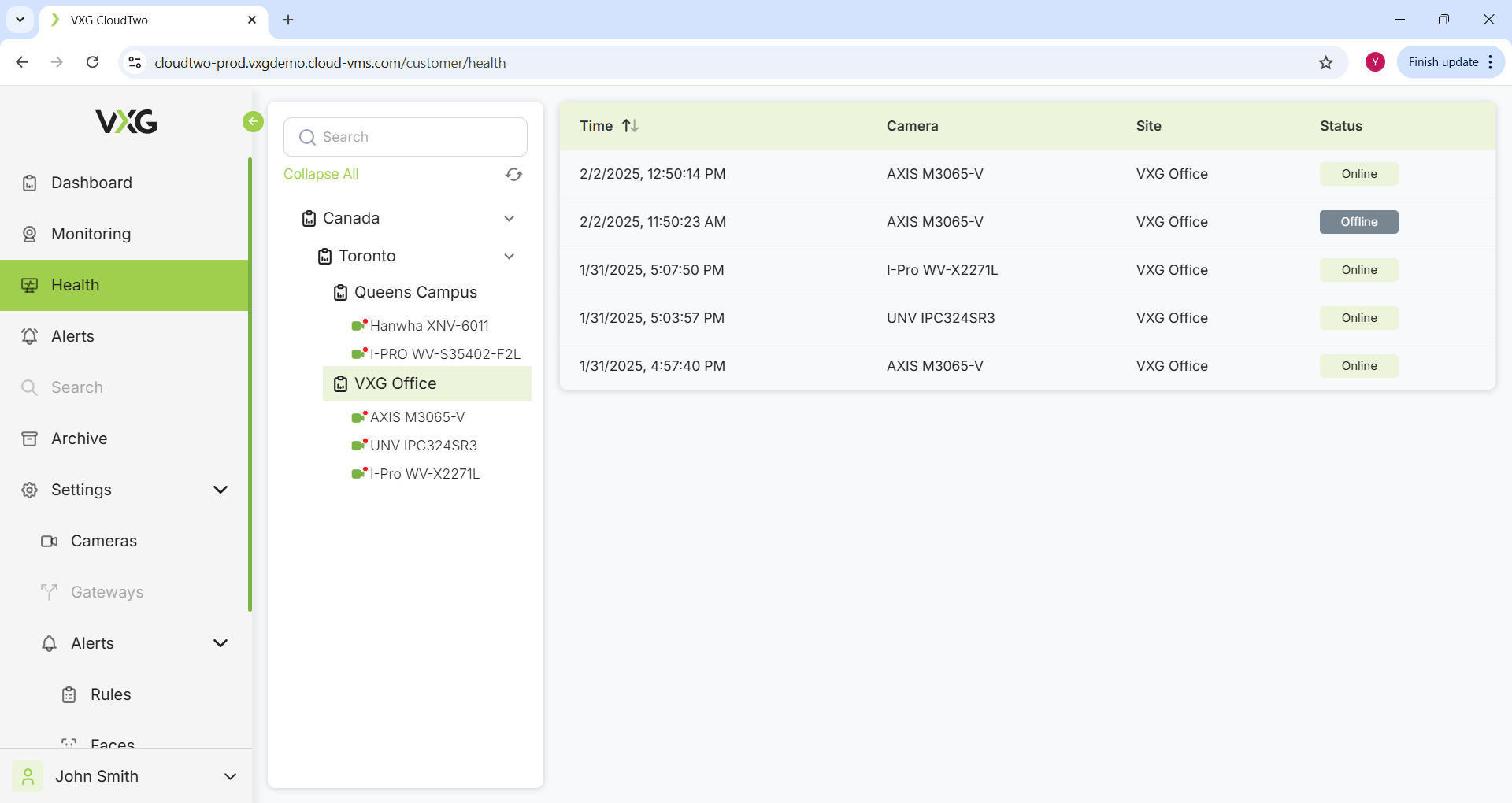Bookmark this page with the star icon
Viewport: 1512px width, 803px height.
click(1326, 63)
